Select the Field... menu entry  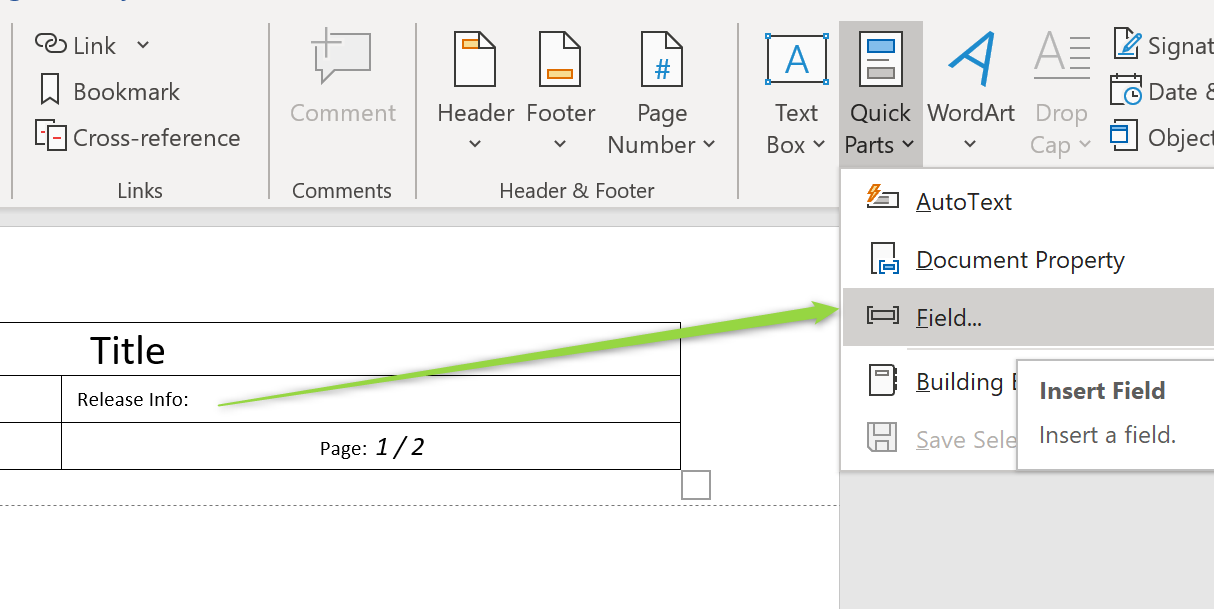tap(948, 318)
